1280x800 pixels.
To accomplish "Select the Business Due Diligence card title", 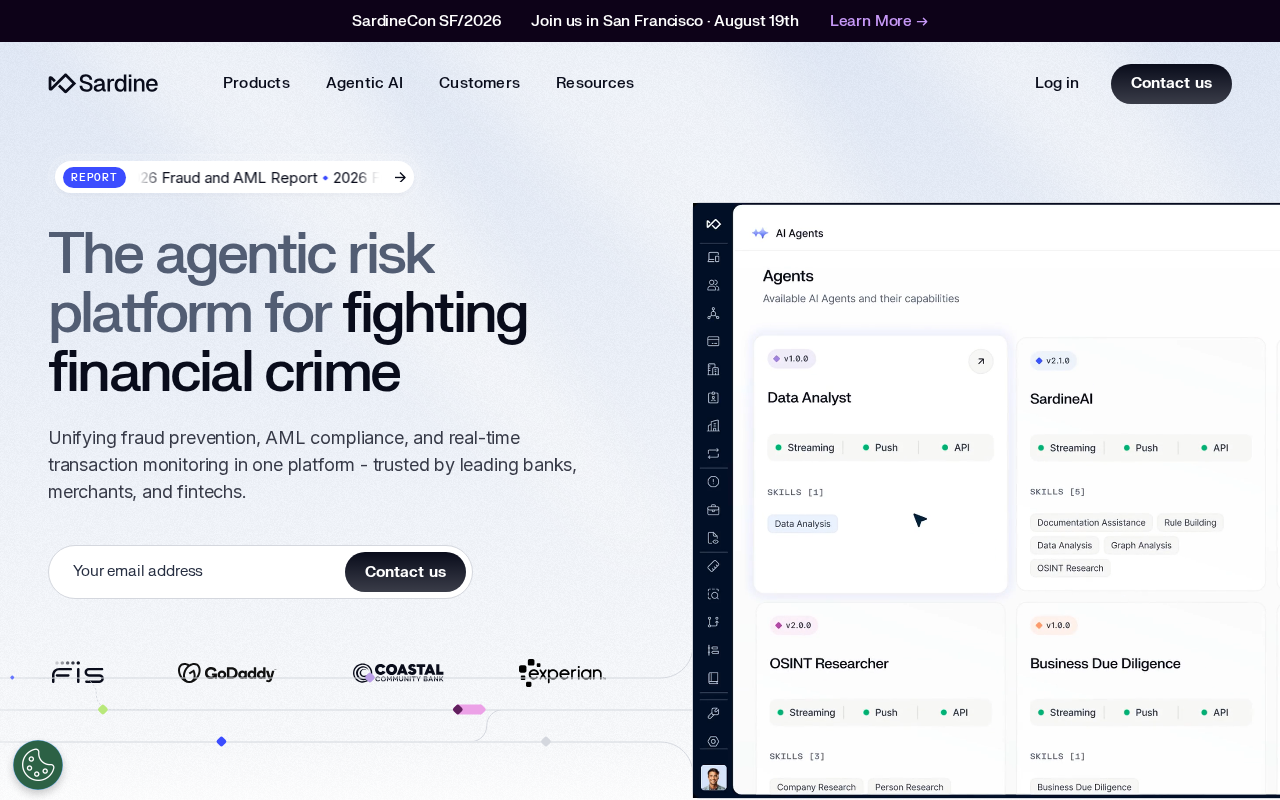I will [x=1105, y=664].
